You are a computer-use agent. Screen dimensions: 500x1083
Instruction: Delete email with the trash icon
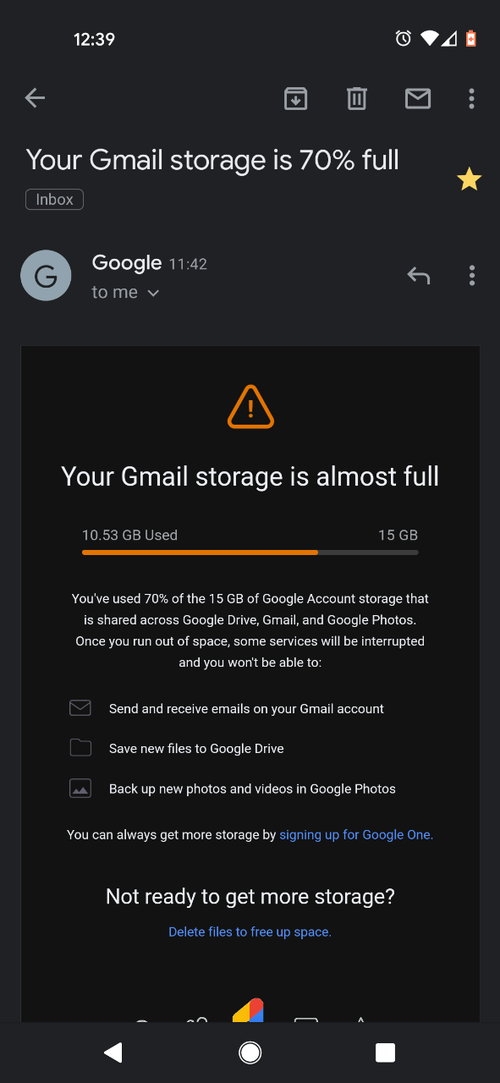356,99
